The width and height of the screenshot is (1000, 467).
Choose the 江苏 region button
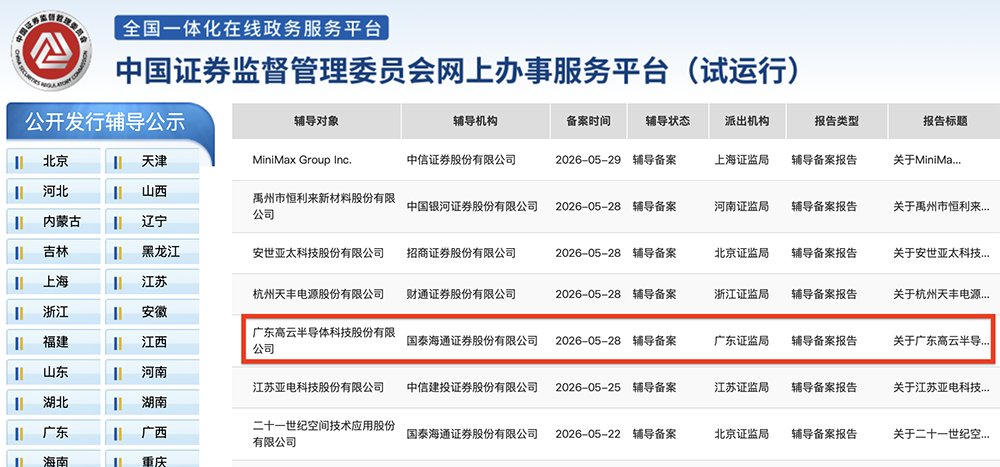point(152,282)
